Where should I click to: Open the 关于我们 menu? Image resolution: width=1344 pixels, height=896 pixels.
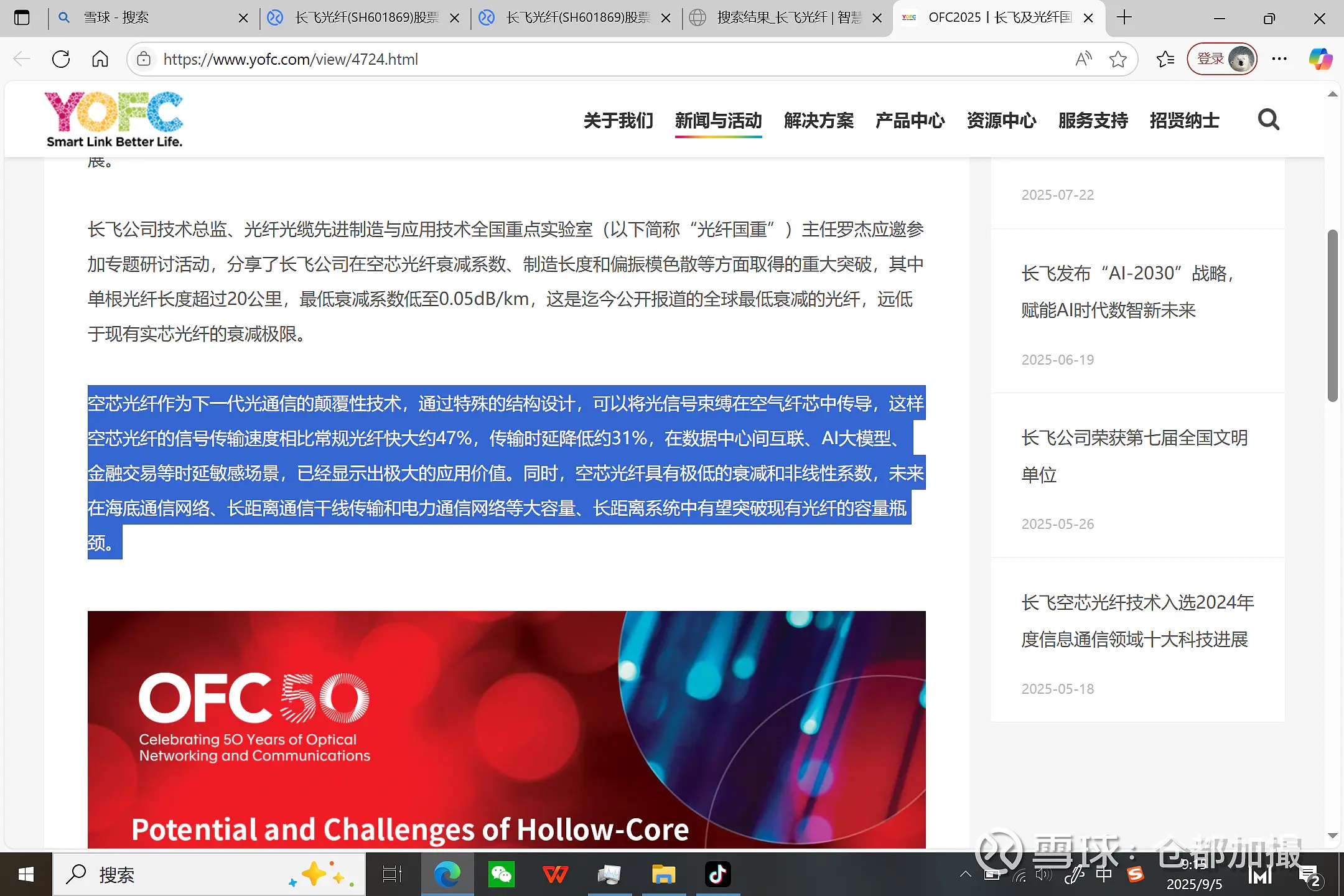coord(618,120)
